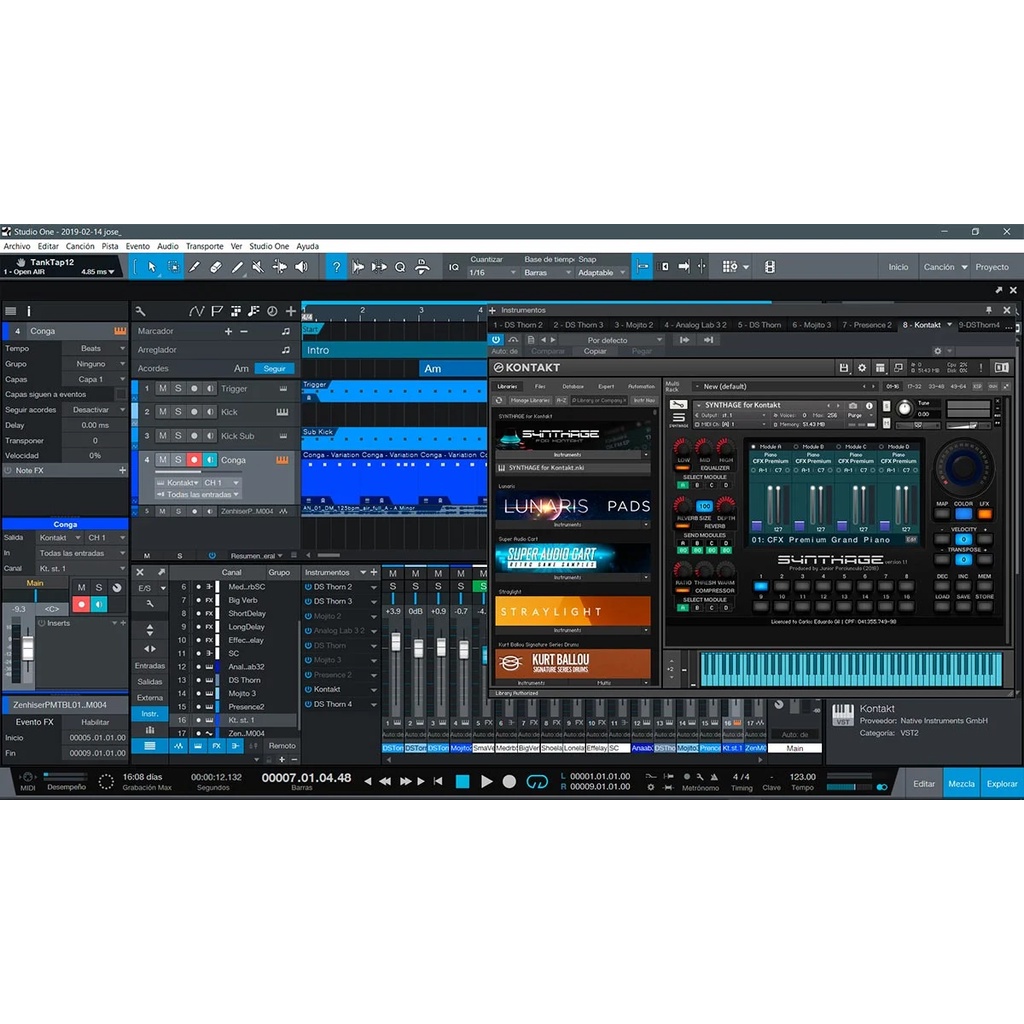Screen dimensions: 1024x1024
Task: Mute the Trigger track
Action: 163,389
